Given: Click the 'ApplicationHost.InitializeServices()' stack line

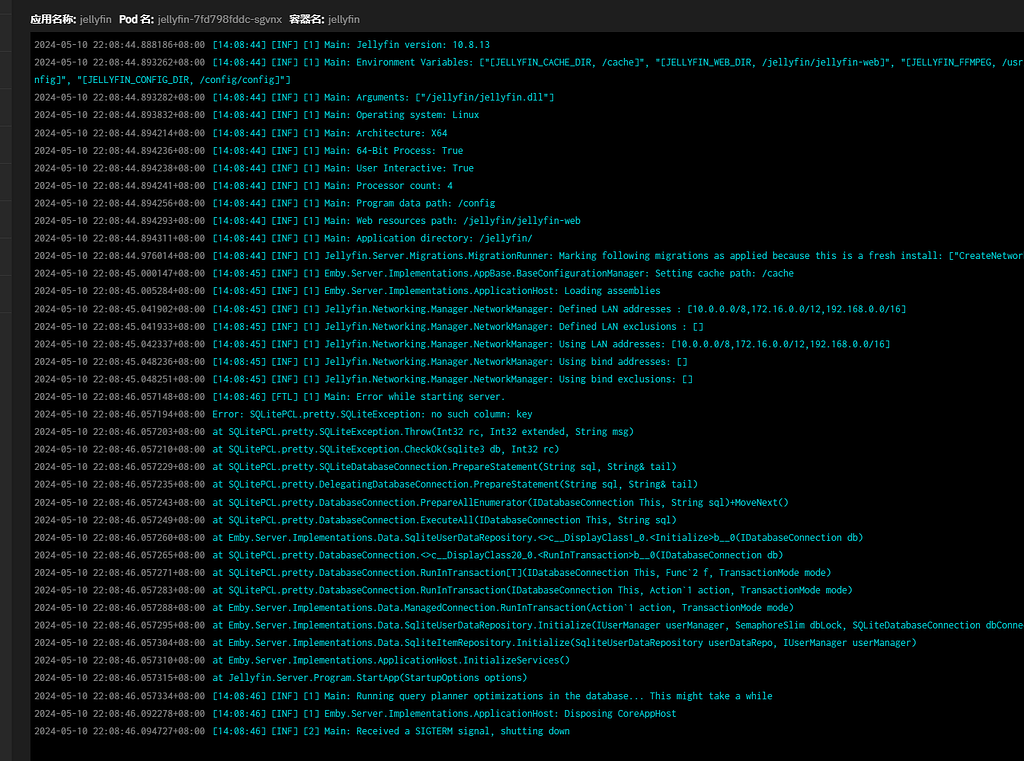Looking at the screenshot, I should pyautogui.click(x=302, y=661).
